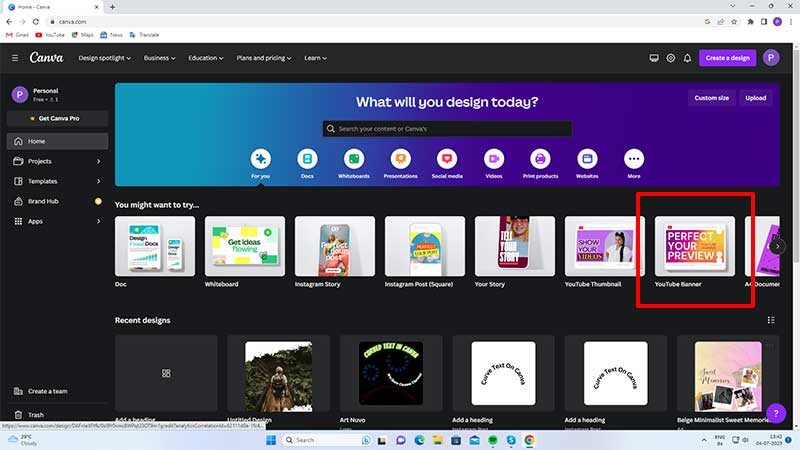Select the Social media category icon
This screenshot has height=450, width=800.
[x=447, y=159]
